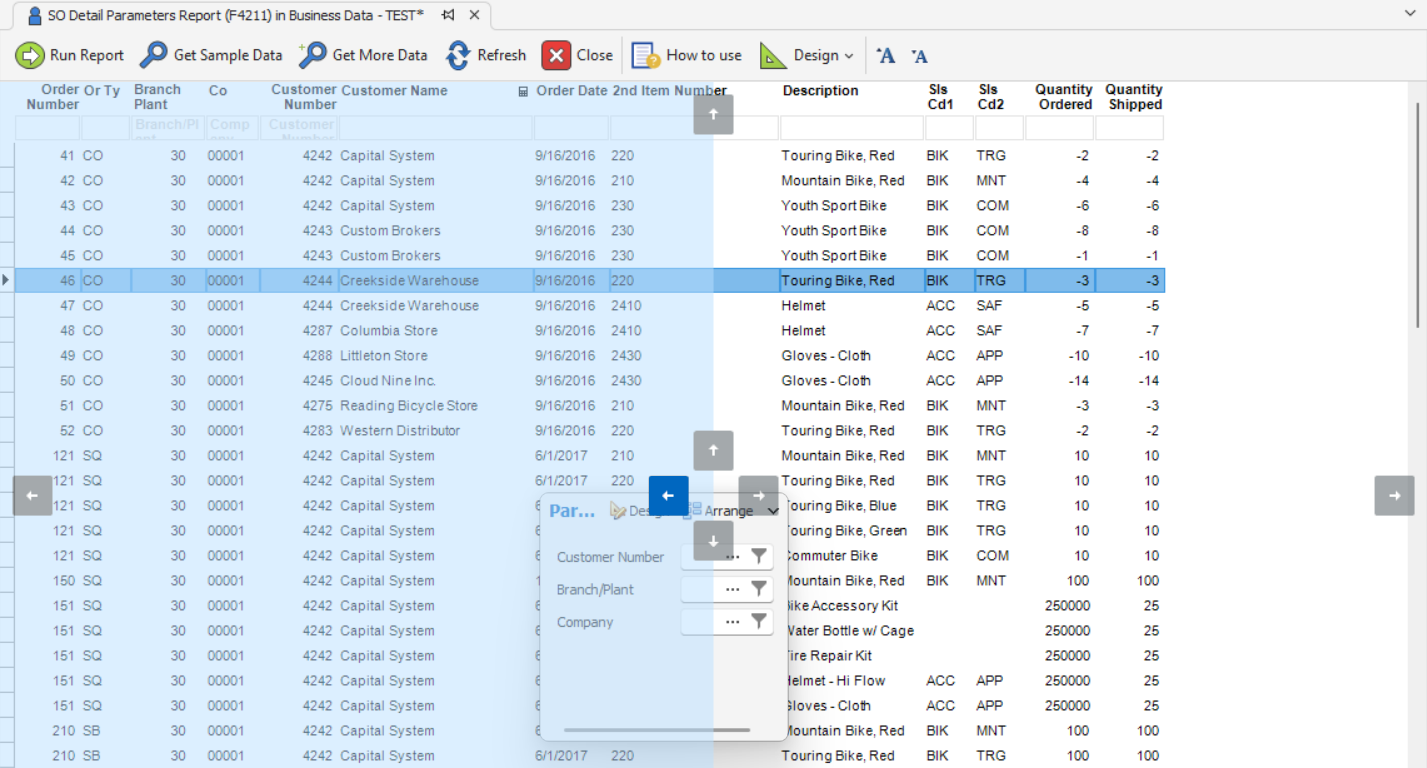Open the ellipsis lookup for Customer Number
The width and height of the screenshot is (1427, 768).
pyautogui.click(x=733, y=556)
